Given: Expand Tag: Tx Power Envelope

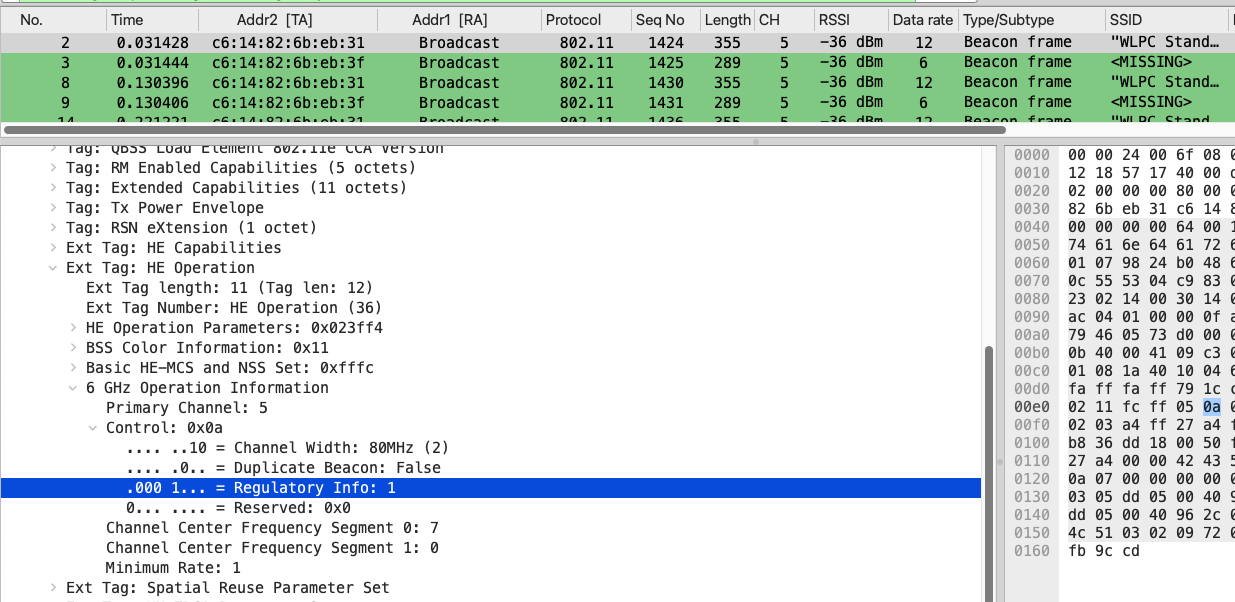Looking at the screenshot, I should (x=54, y=208).
